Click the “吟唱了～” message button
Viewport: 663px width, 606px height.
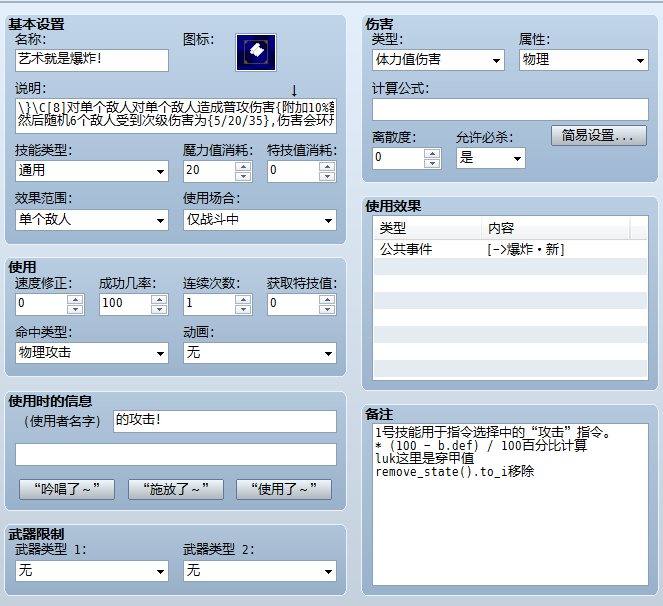pyautogui.click(x=67, y=489)
